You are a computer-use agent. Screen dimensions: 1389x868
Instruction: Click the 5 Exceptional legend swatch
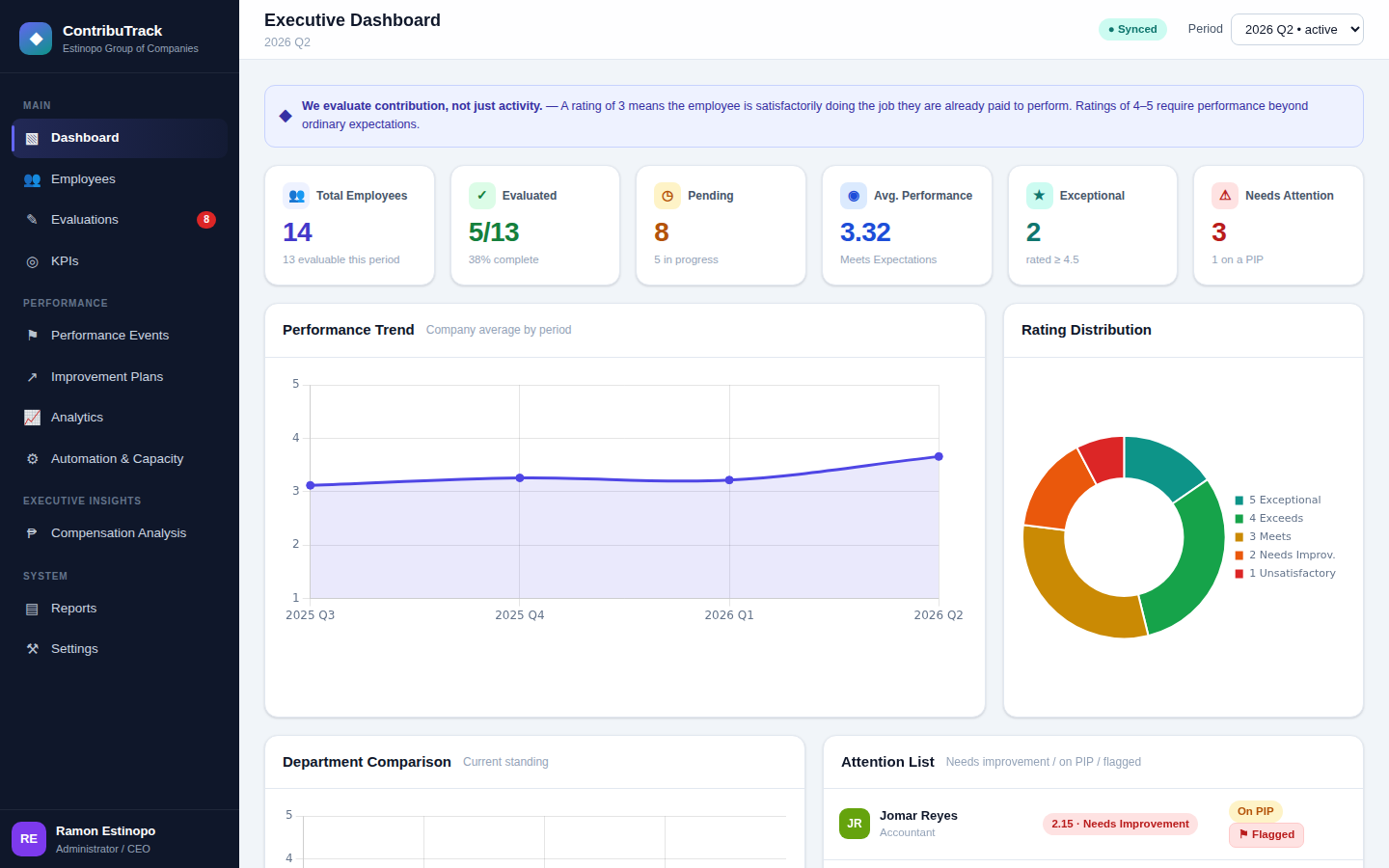pyautogui.click(x=1239, y=501)
